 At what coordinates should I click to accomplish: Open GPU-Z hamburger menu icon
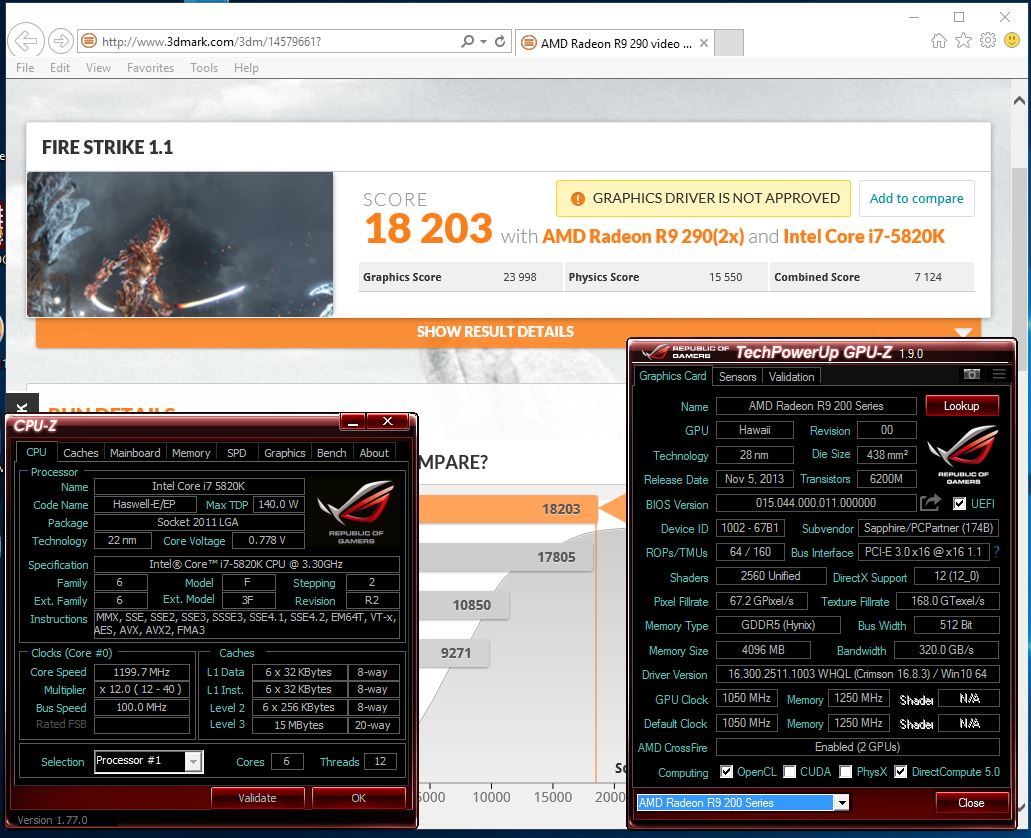tap(999, 374)
